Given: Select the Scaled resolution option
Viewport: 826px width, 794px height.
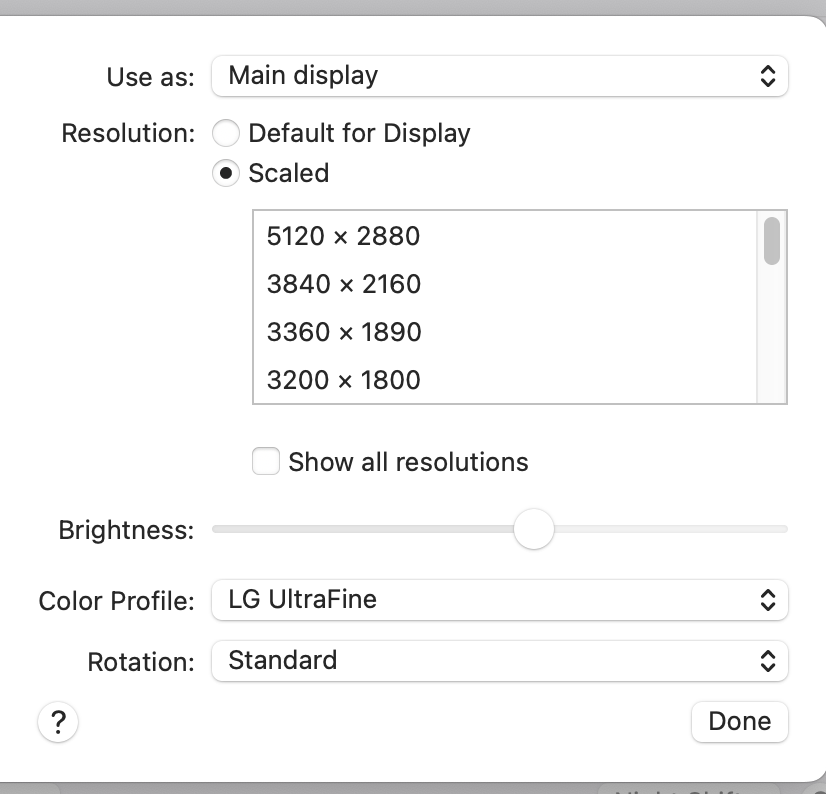Looking at the screenshot, I should pyautogui.click(x=227, y=173).
